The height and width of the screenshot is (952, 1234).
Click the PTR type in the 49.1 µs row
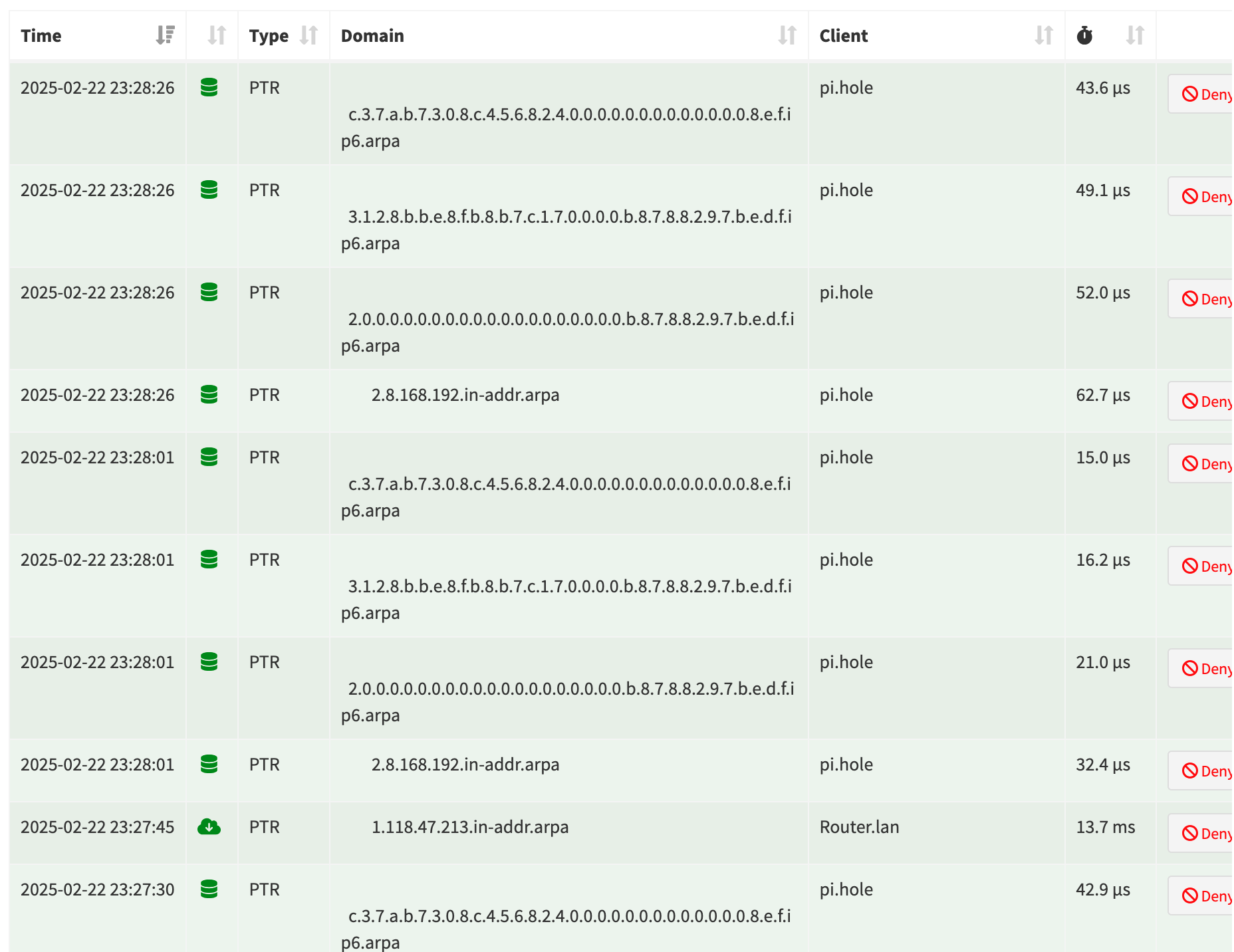[x=264, y=190]
